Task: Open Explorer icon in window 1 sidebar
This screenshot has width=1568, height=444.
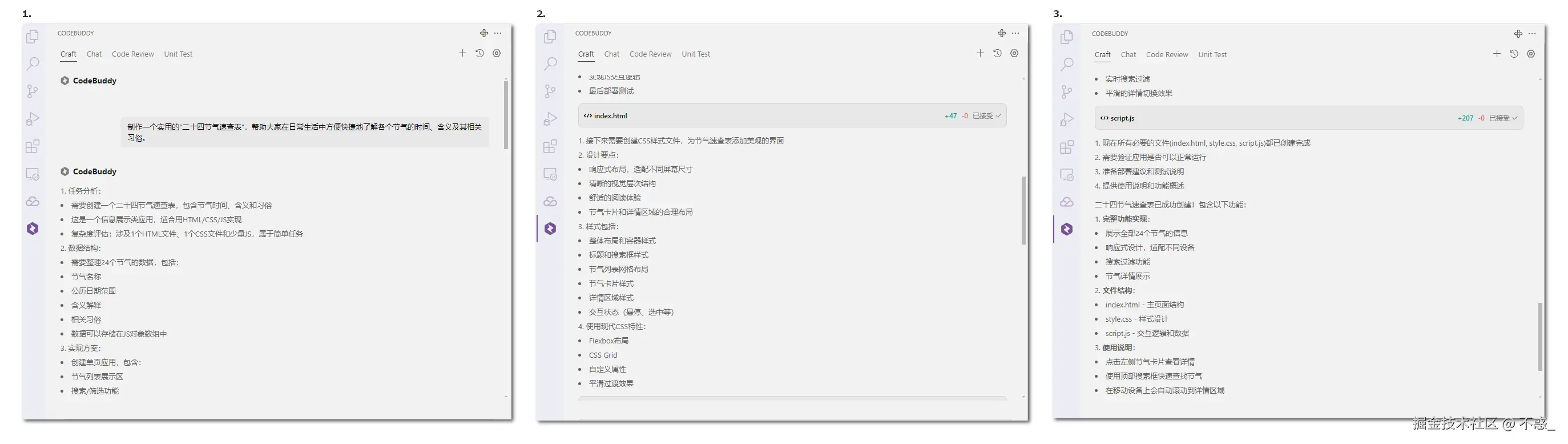Action: (33, 37)
